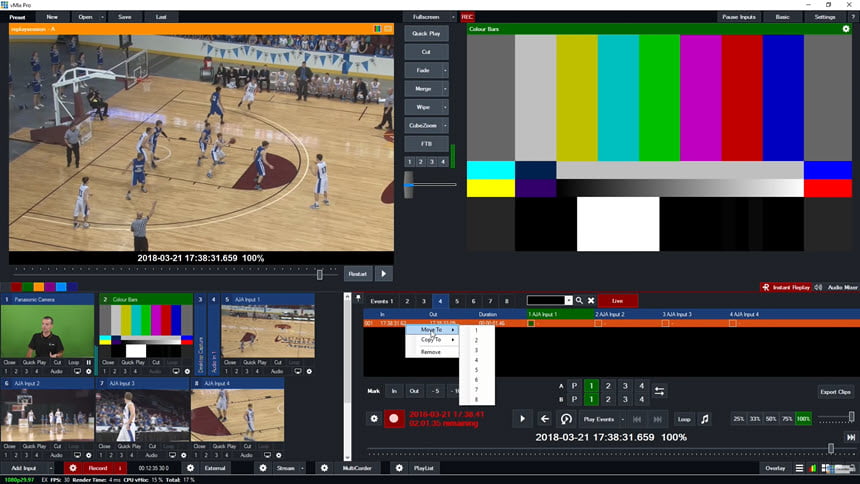
Task: Open the Record settings gear
Action: point(72,468)
